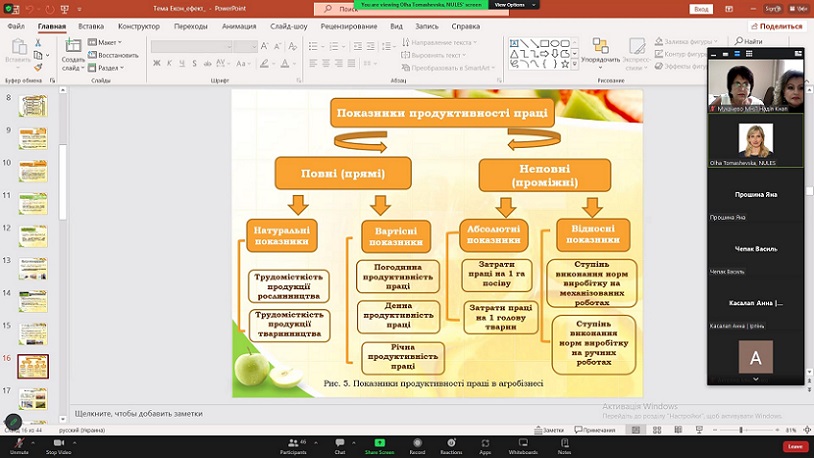814x458 pixels.
Task: Toggle Underline (Ч) formatting
Action: (x=182, y=63)
